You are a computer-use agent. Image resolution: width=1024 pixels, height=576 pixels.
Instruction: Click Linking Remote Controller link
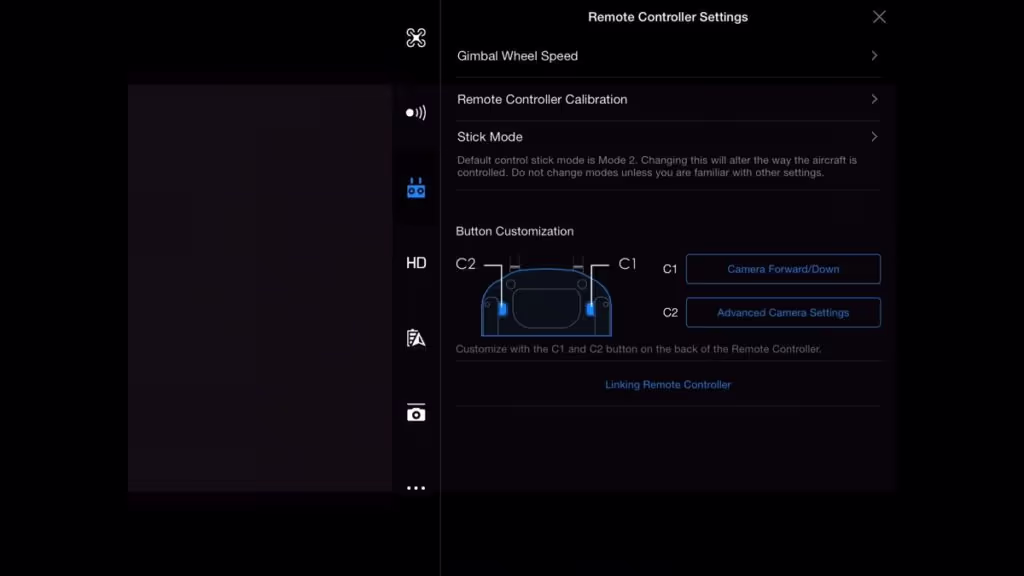coord(667,385)
